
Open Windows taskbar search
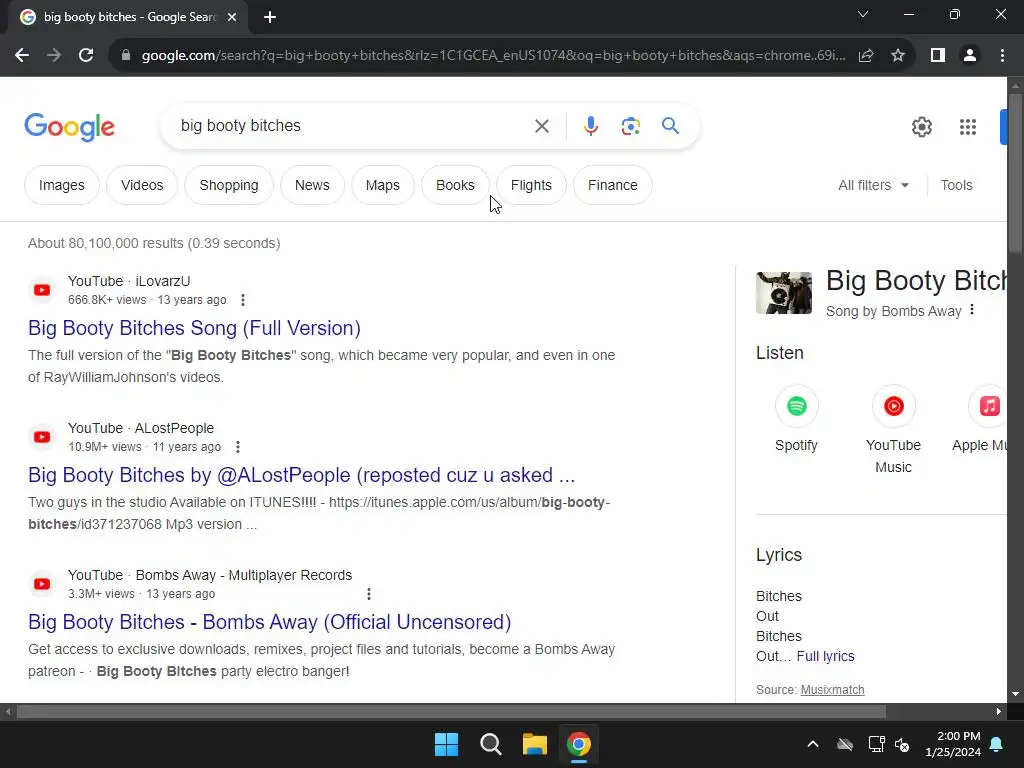pos(490,744)
